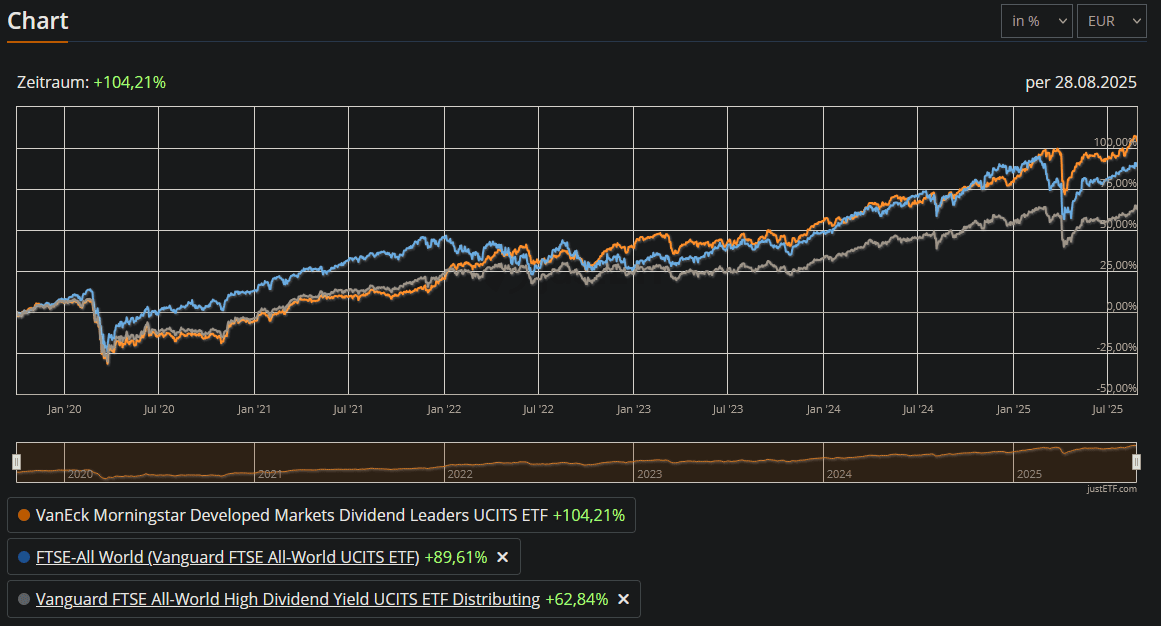Click the 'Jan '22' axis label
The width and height of the screenshot is (1161, 626).
point(444,409)
